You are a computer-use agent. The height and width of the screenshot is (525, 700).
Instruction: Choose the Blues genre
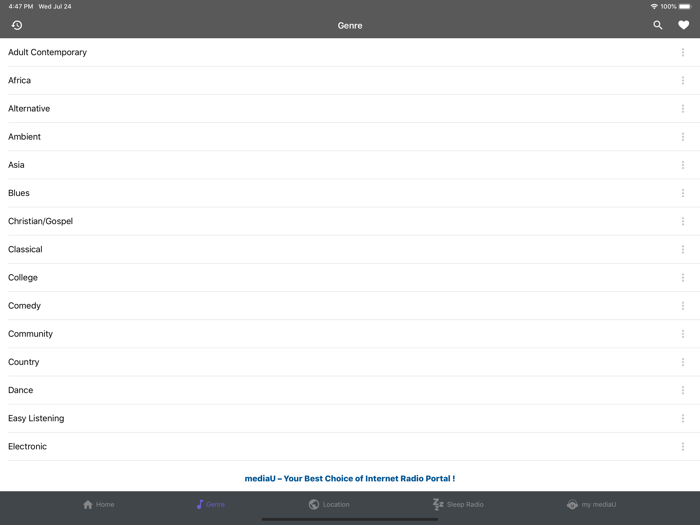[x=350, y=193]
